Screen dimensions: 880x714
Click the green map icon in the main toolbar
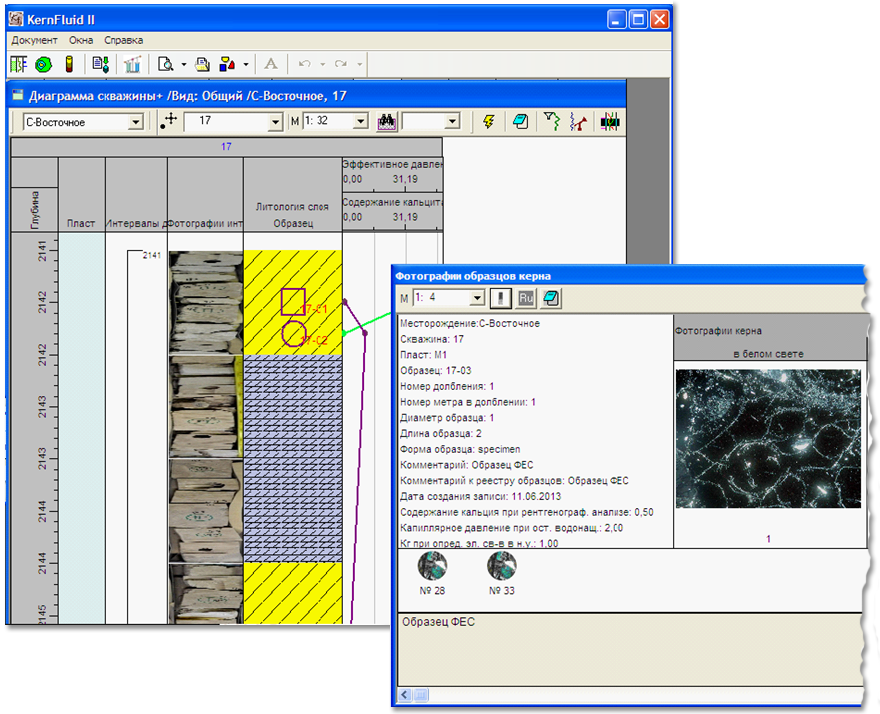pos(43,65)
